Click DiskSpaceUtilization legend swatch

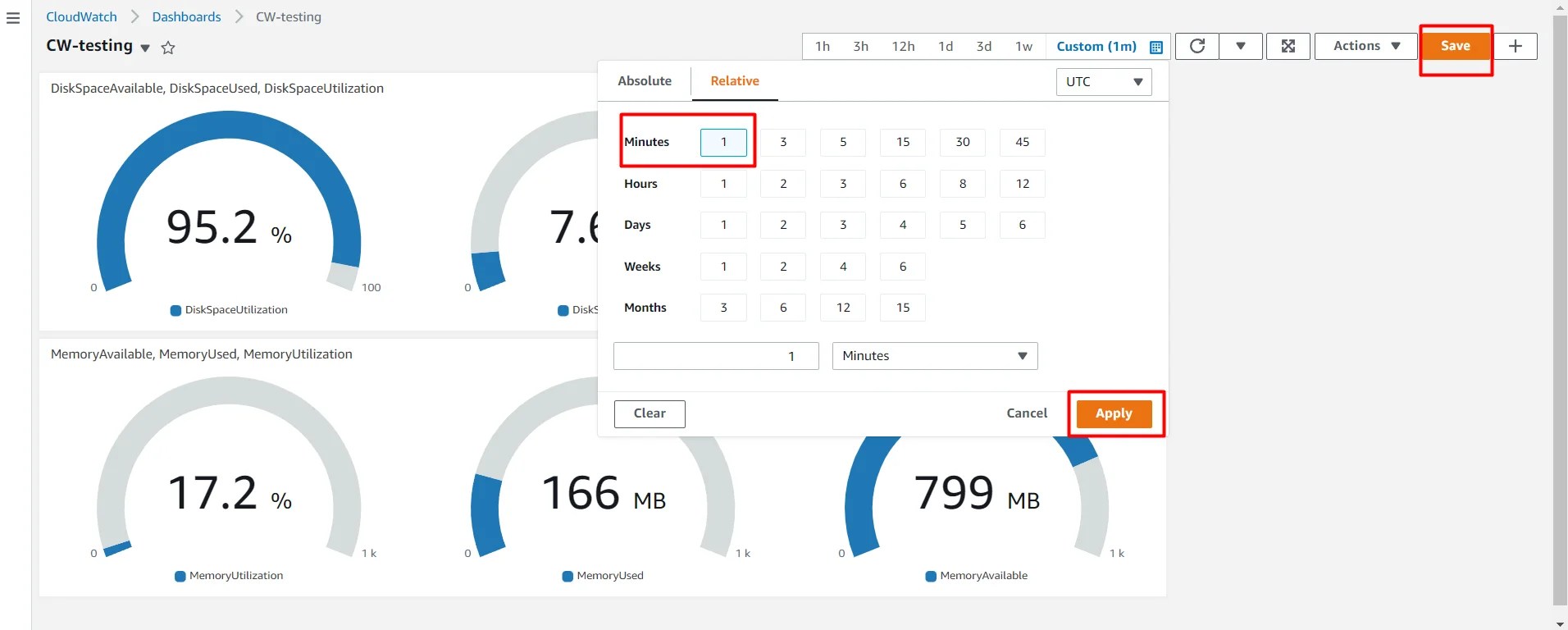[x=175, y=311]
